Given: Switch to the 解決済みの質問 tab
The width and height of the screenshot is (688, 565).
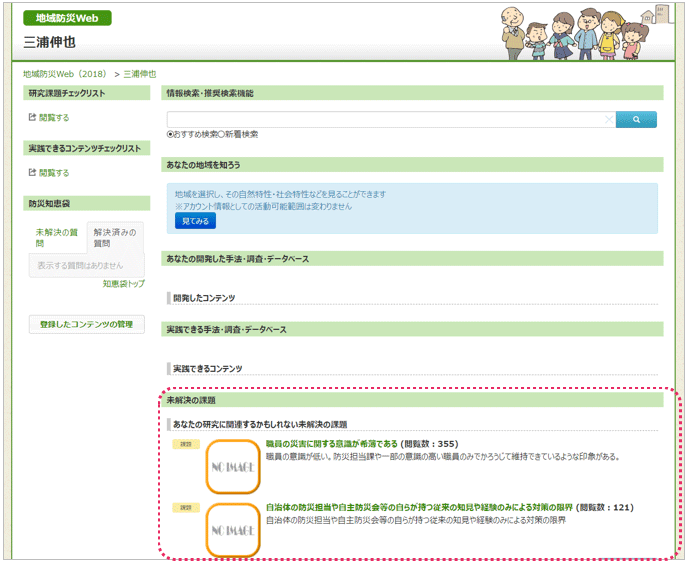Looking at the screenshot, I should [115, 237].
